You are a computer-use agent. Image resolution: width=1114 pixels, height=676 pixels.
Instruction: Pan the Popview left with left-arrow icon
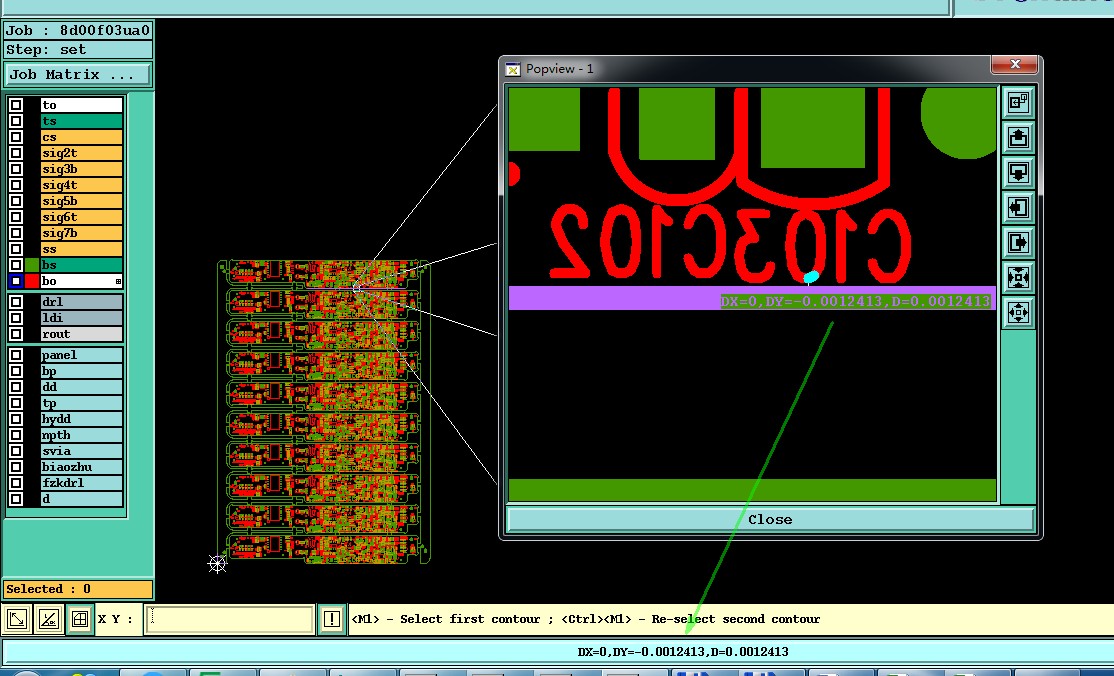(x=1018, y=208)
